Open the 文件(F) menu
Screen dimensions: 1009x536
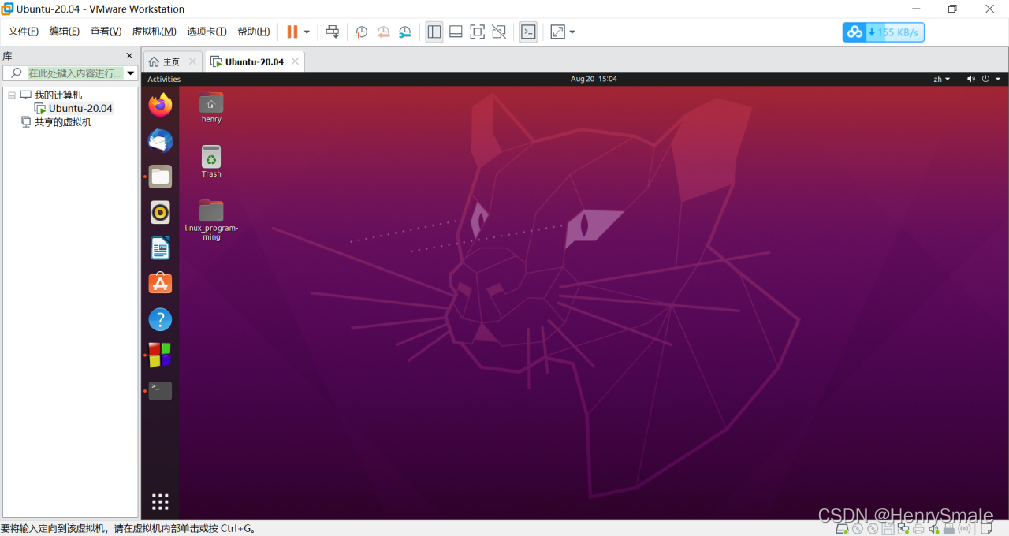[24, 32]
